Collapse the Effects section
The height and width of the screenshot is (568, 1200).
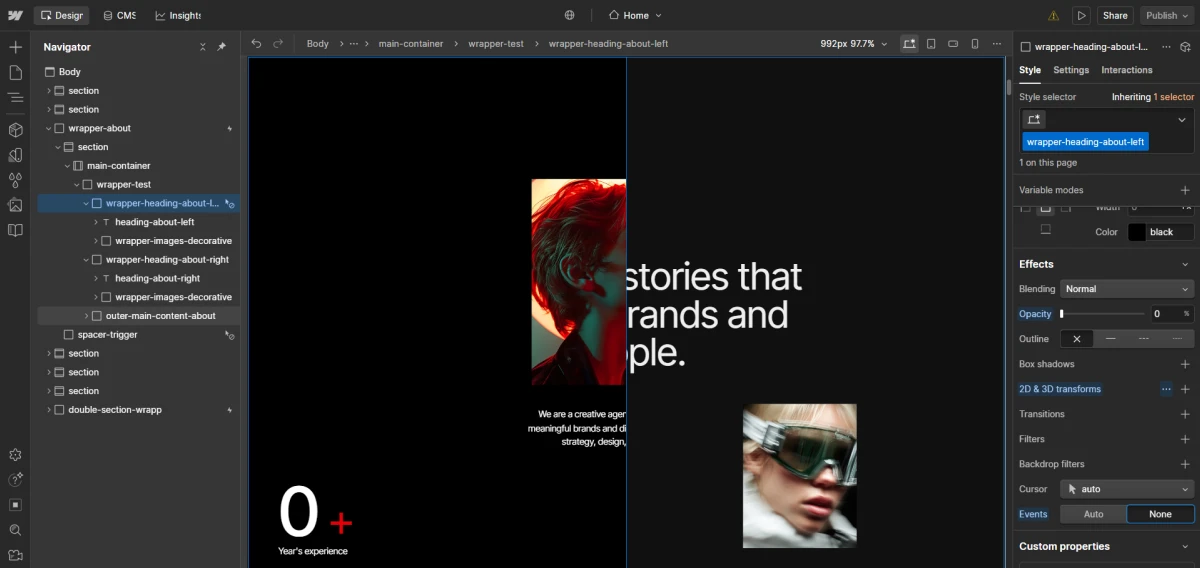click(x=1185, y=264)
